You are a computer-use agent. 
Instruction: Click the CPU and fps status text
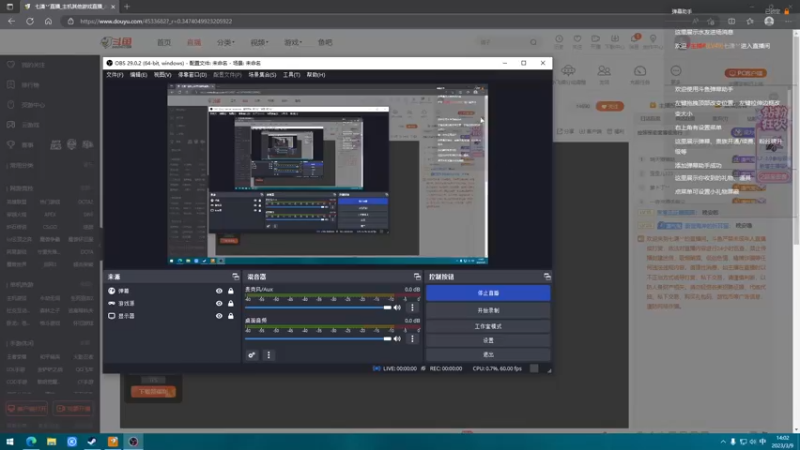(497, 368)
